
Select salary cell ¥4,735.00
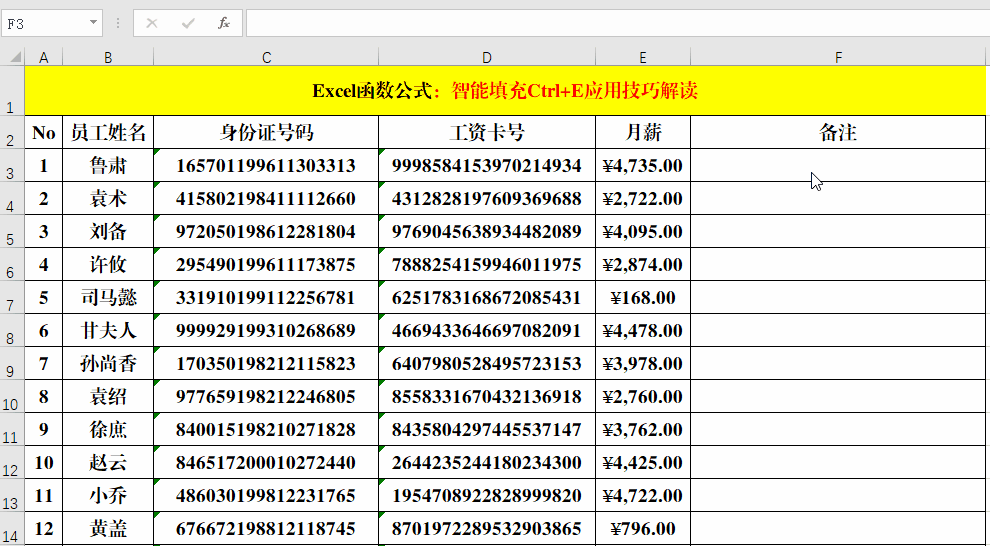[643, 165]
